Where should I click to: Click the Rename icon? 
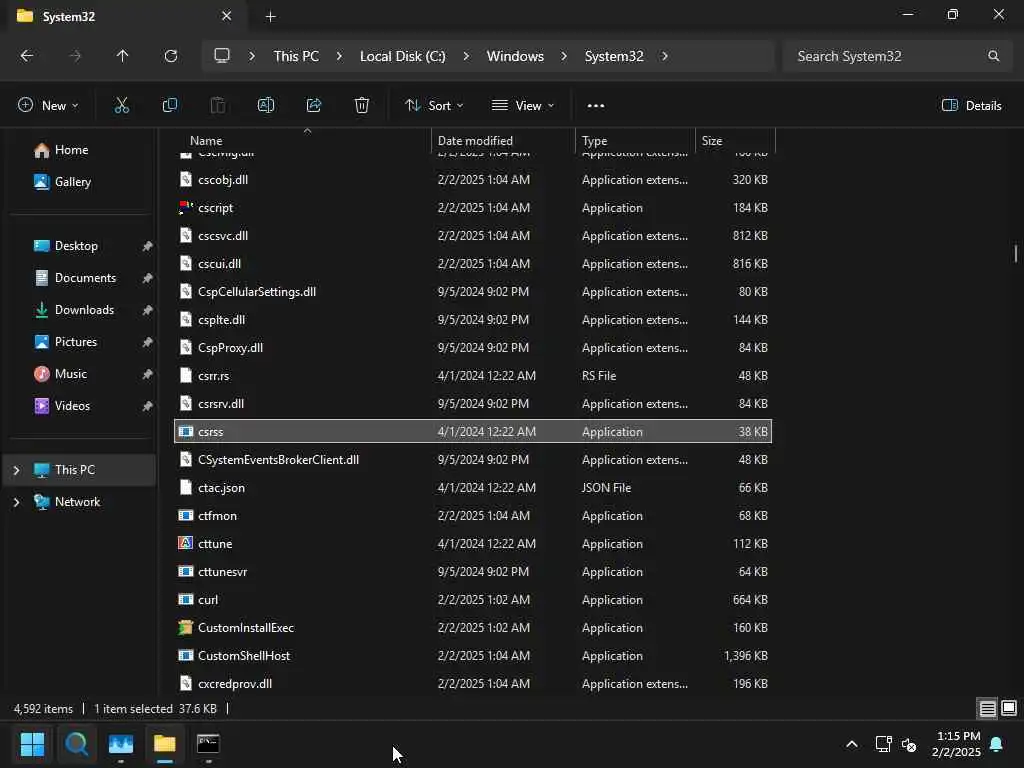pos(266,105)
